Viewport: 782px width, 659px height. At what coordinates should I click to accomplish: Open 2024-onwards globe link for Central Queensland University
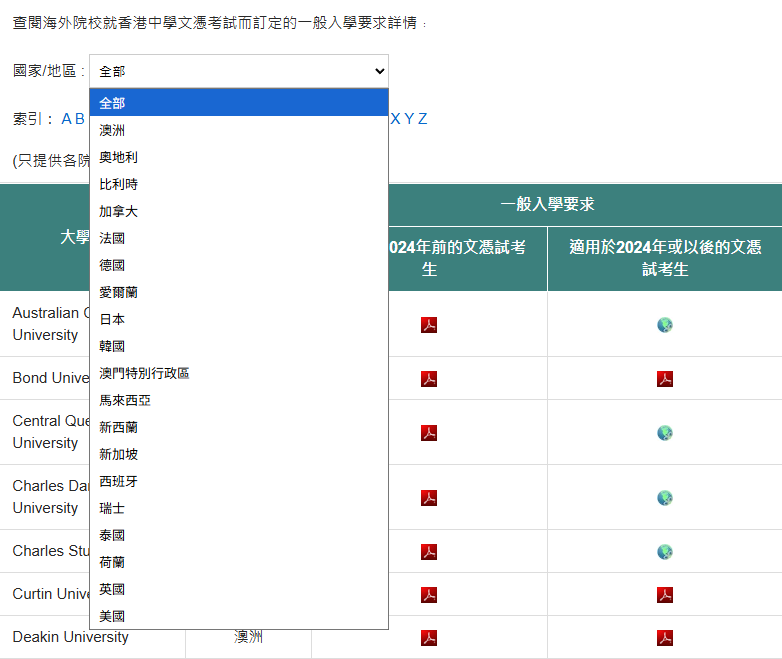pos(665,433)
